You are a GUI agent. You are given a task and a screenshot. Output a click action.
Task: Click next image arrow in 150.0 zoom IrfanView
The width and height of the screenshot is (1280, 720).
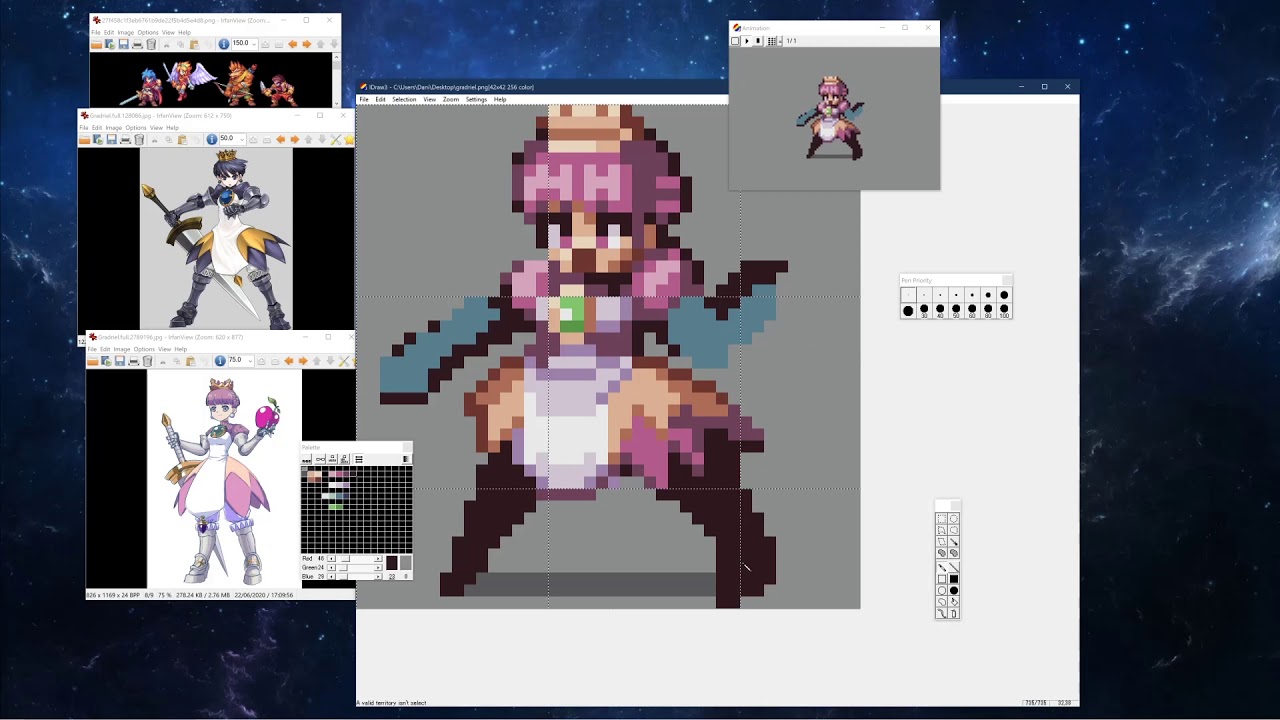(x=307, y=44)
